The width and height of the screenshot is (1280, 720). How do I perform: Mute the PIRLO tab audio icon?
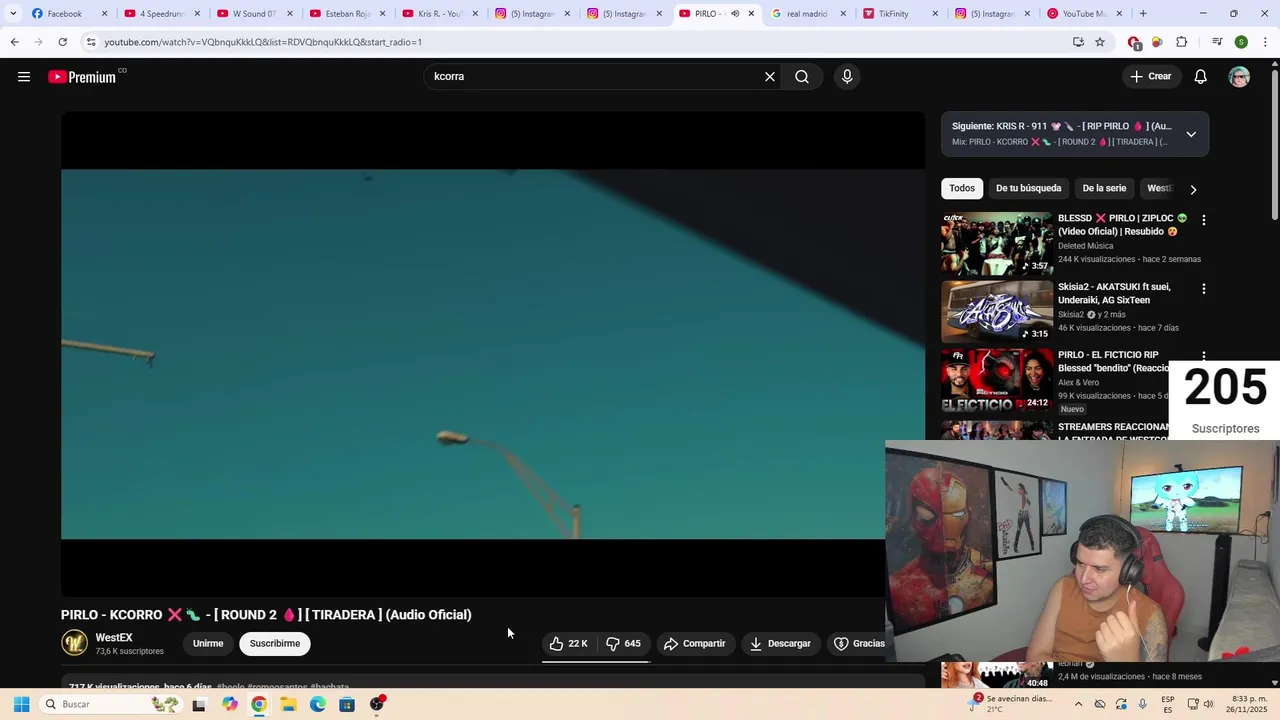coord(735,14)
